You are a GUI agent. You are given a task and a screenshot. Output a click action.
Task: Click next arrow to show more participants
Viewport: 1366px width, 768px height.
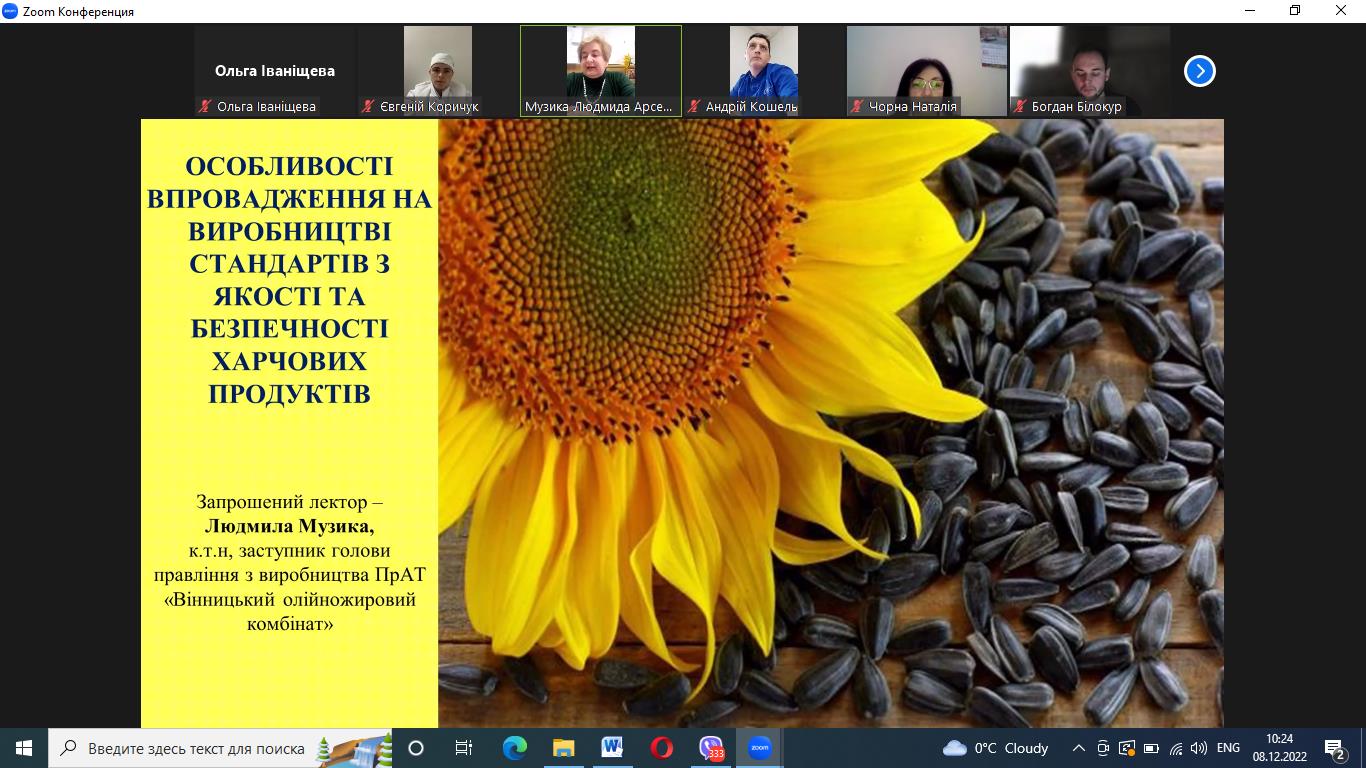(x=1199, y=71)
